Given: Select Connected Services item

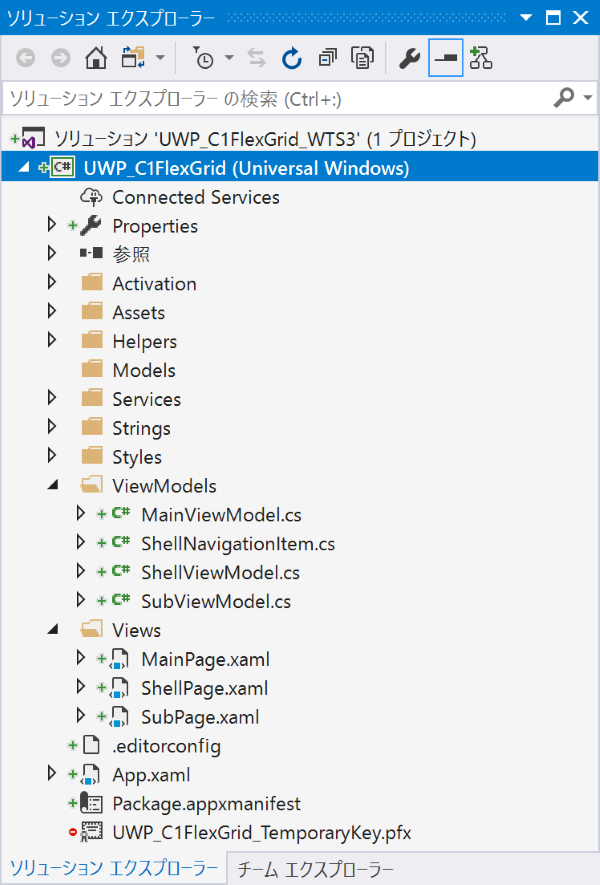Looking at the screenshot, I should coord(196,197).
